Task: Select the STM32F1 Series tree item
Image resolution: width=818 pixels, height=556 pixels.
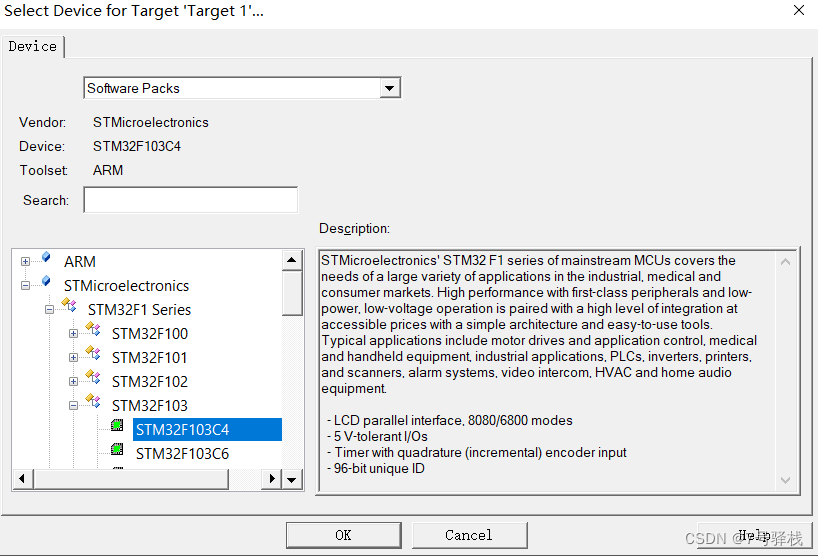Action: pyautogui.click(x=139, y=309)
